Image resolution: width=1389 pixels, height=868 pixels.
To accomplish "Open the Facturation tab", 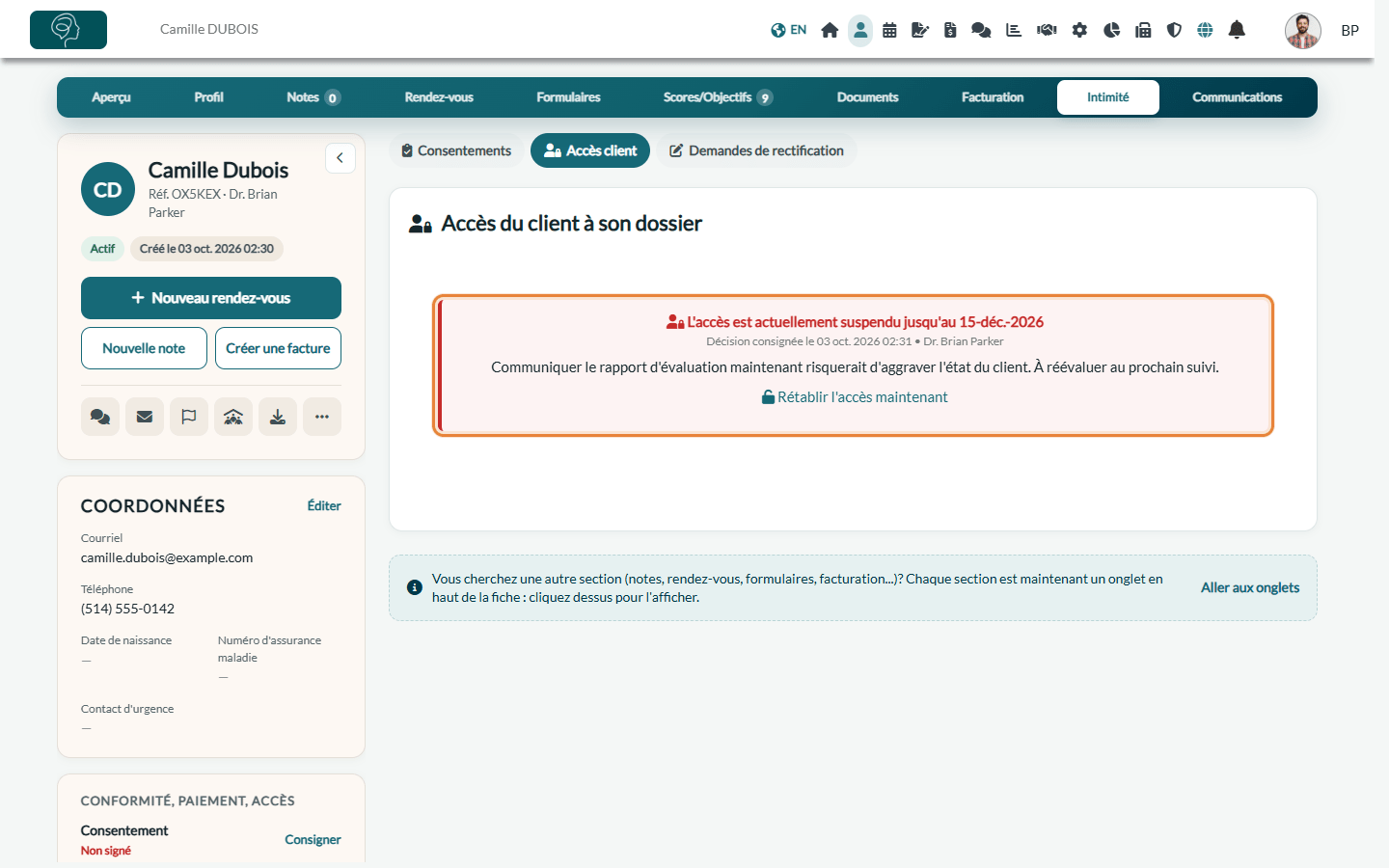I will tap(993, 97).
